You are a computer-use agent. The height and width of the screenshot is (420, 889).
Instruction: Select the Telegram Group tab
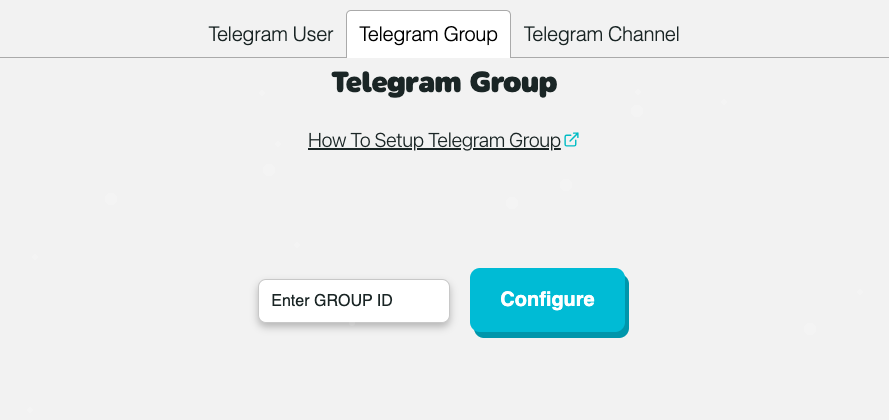(428, 34)
